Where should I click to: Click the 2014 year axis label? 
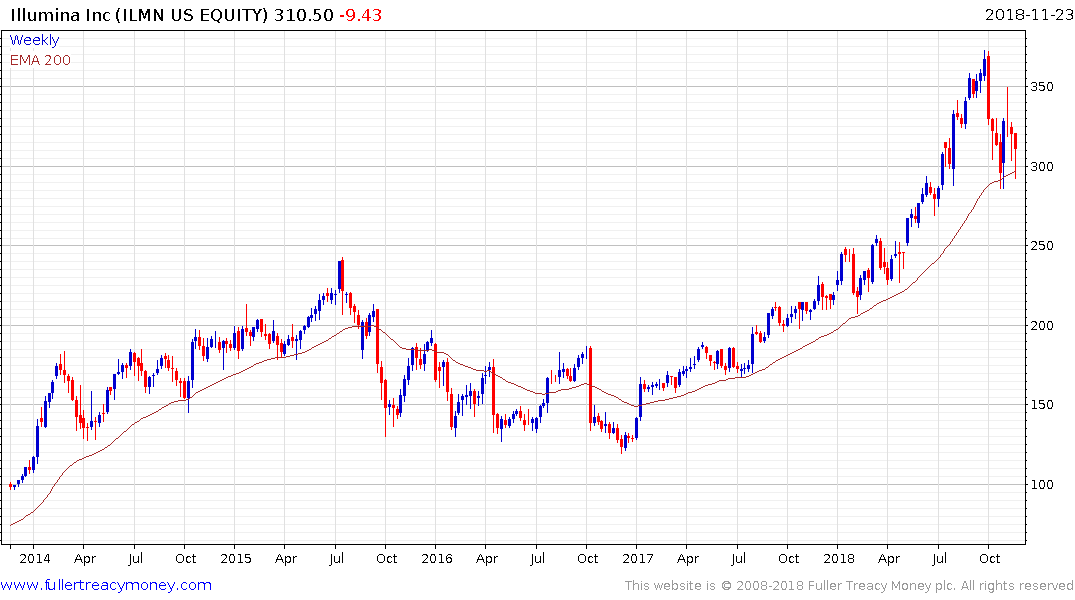pyautogui.click(x=34, y=558)
